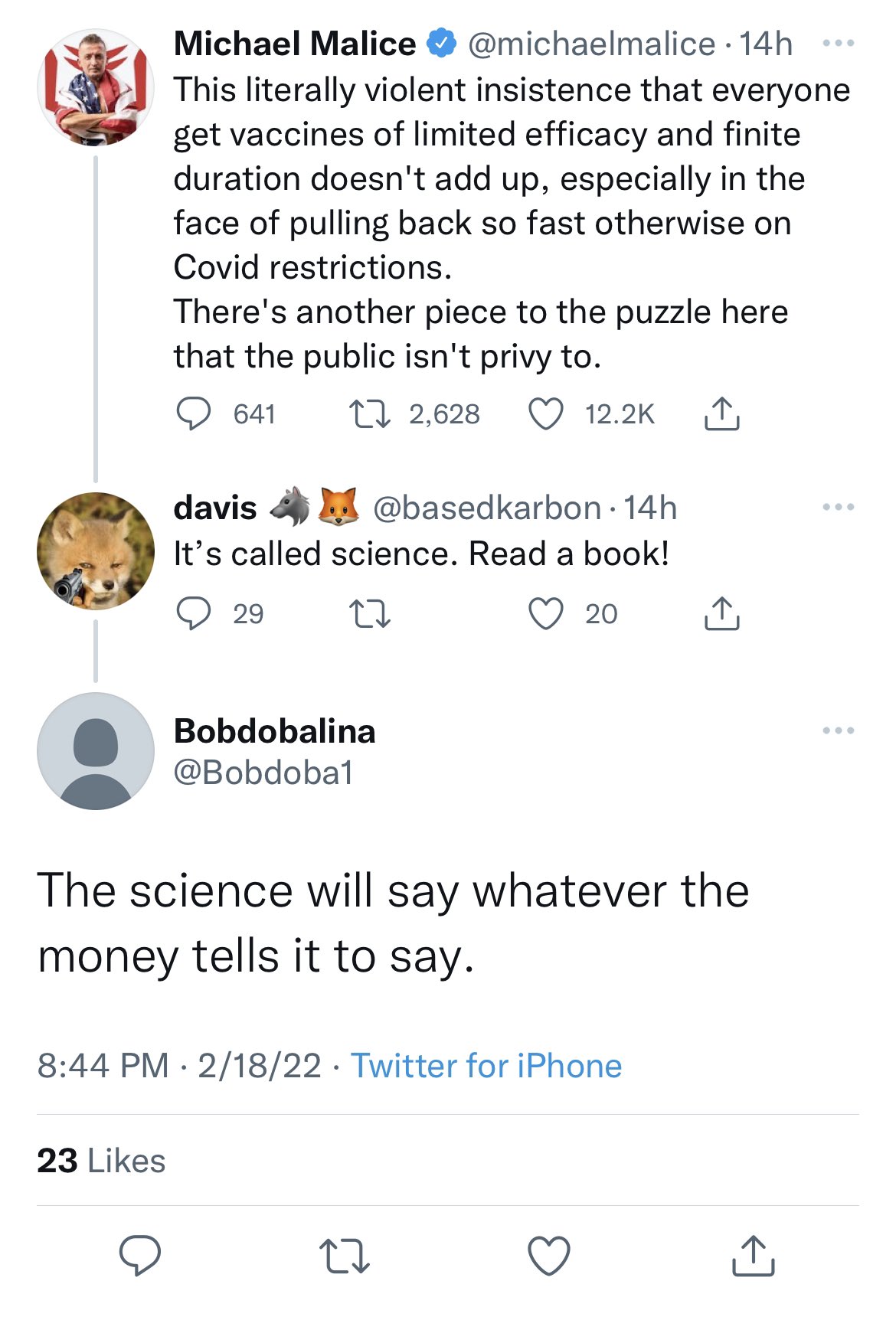
Task: Share Bobdobalina's tweet
Action: (x=753, y=1256)
